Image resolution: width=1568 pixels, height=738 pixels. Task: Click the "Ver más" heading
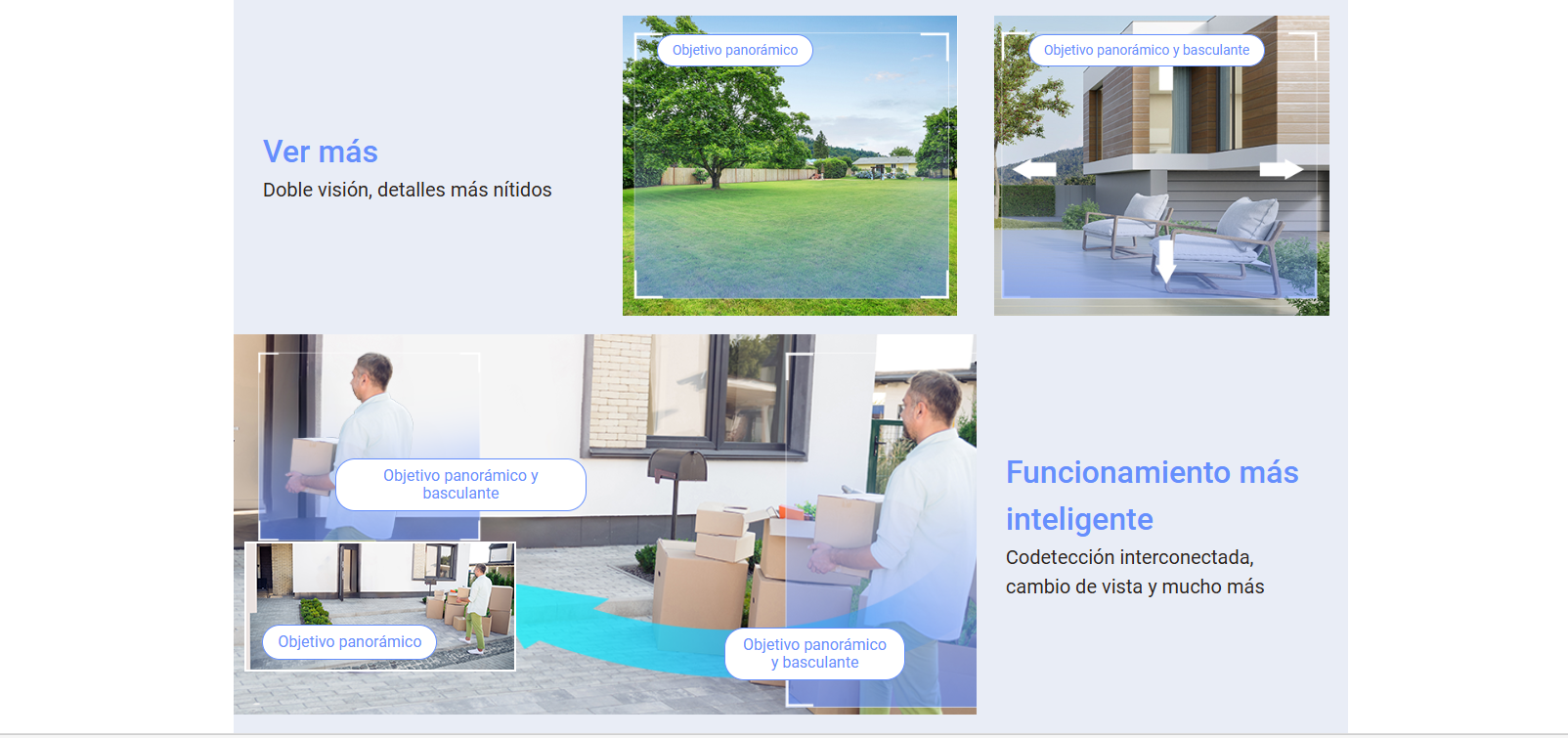pyautogui.click(x=320, y=152)
